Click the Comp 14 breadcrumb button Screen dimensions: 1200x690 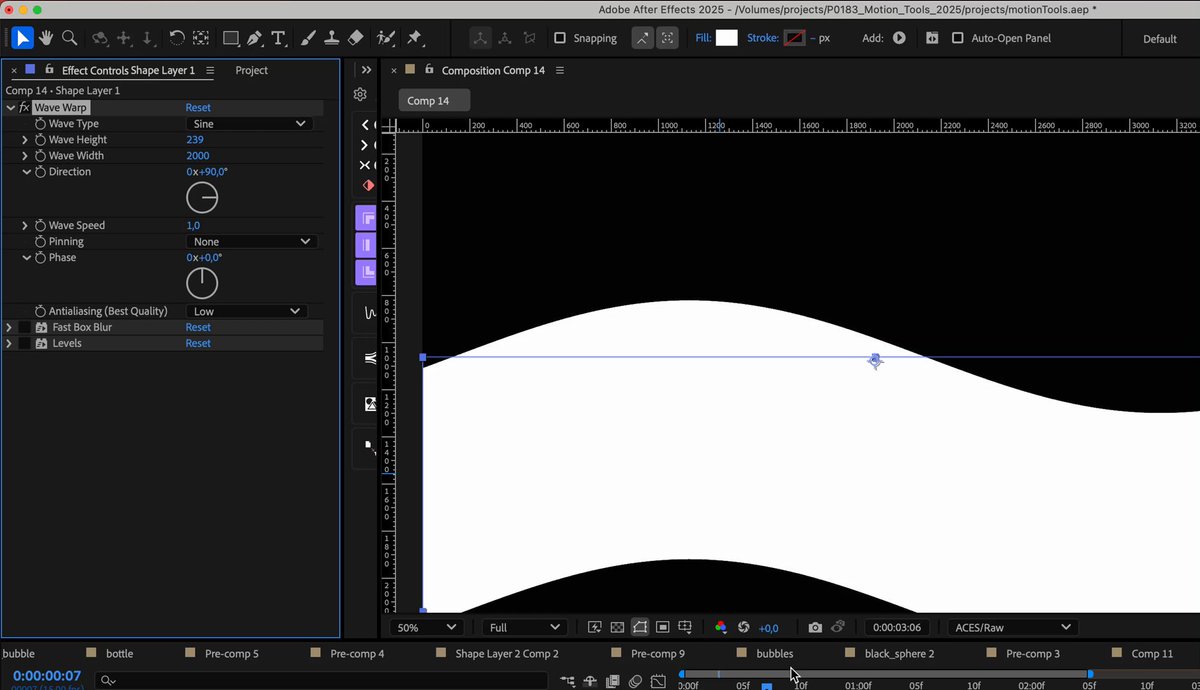[x=433, y=100]
